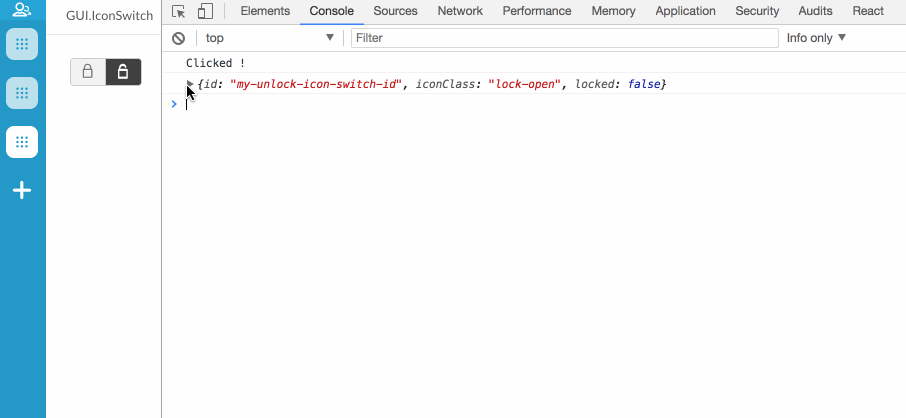The width and height of the screenshot is (906, 418).
Task: Toggle the device toolbar icon
Action: [205, 11]
